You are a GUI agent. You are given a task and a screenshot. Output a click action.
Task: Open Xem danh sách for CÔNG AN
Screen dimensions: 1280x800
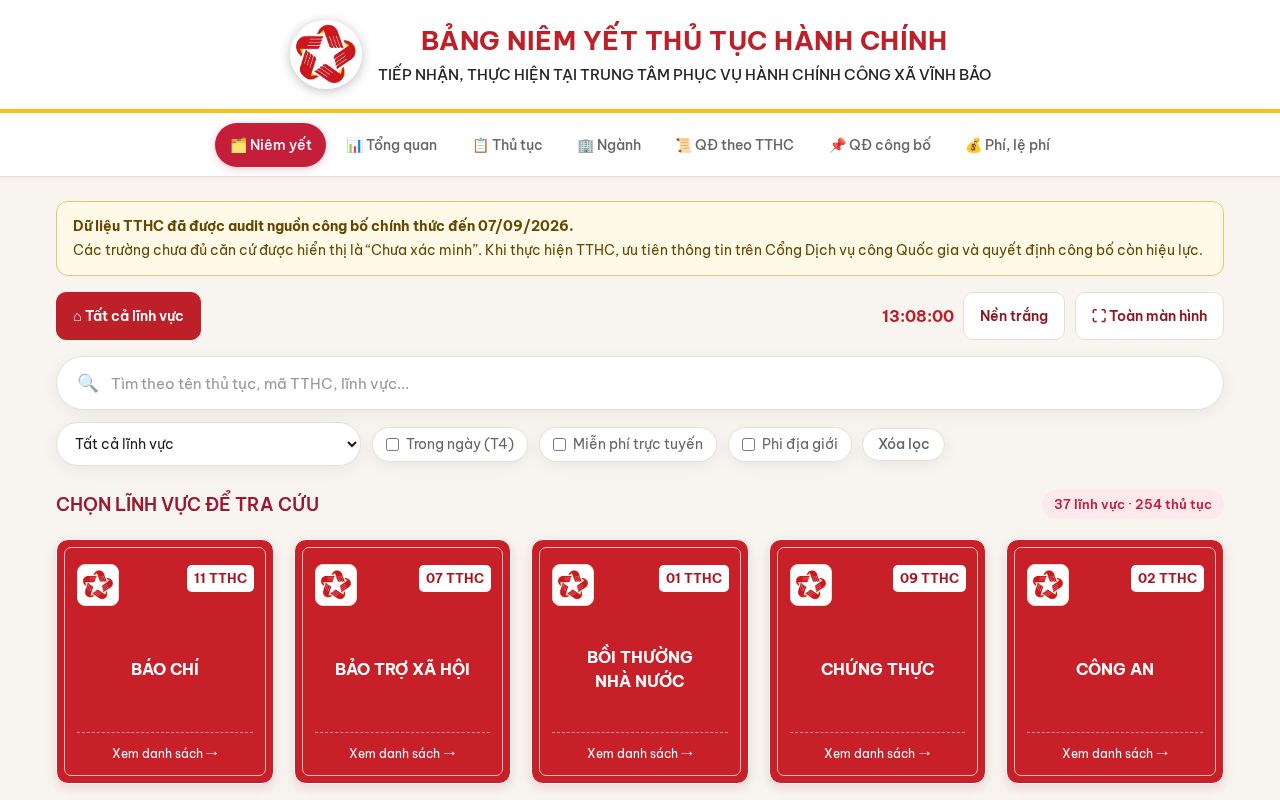1115,753
